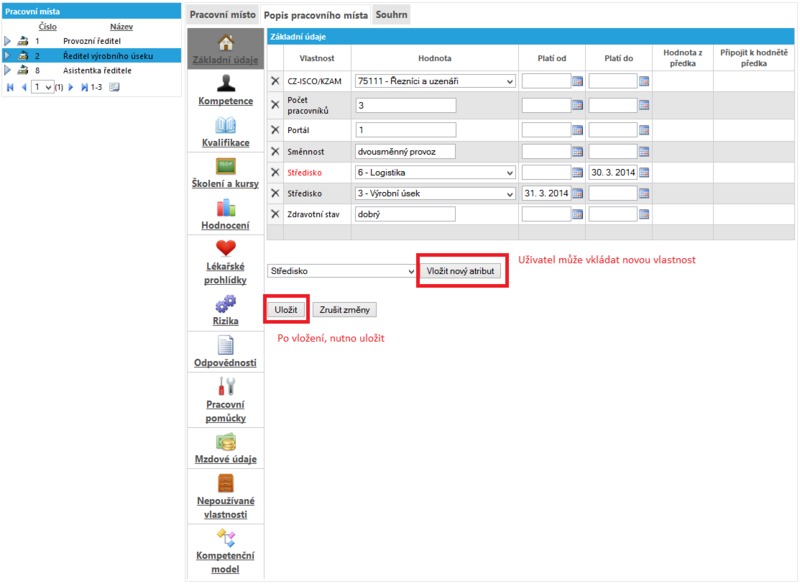Open the 6 - Logistika dropdown
The width and height of the screenshot is (800, 584).
pos(435,172)
